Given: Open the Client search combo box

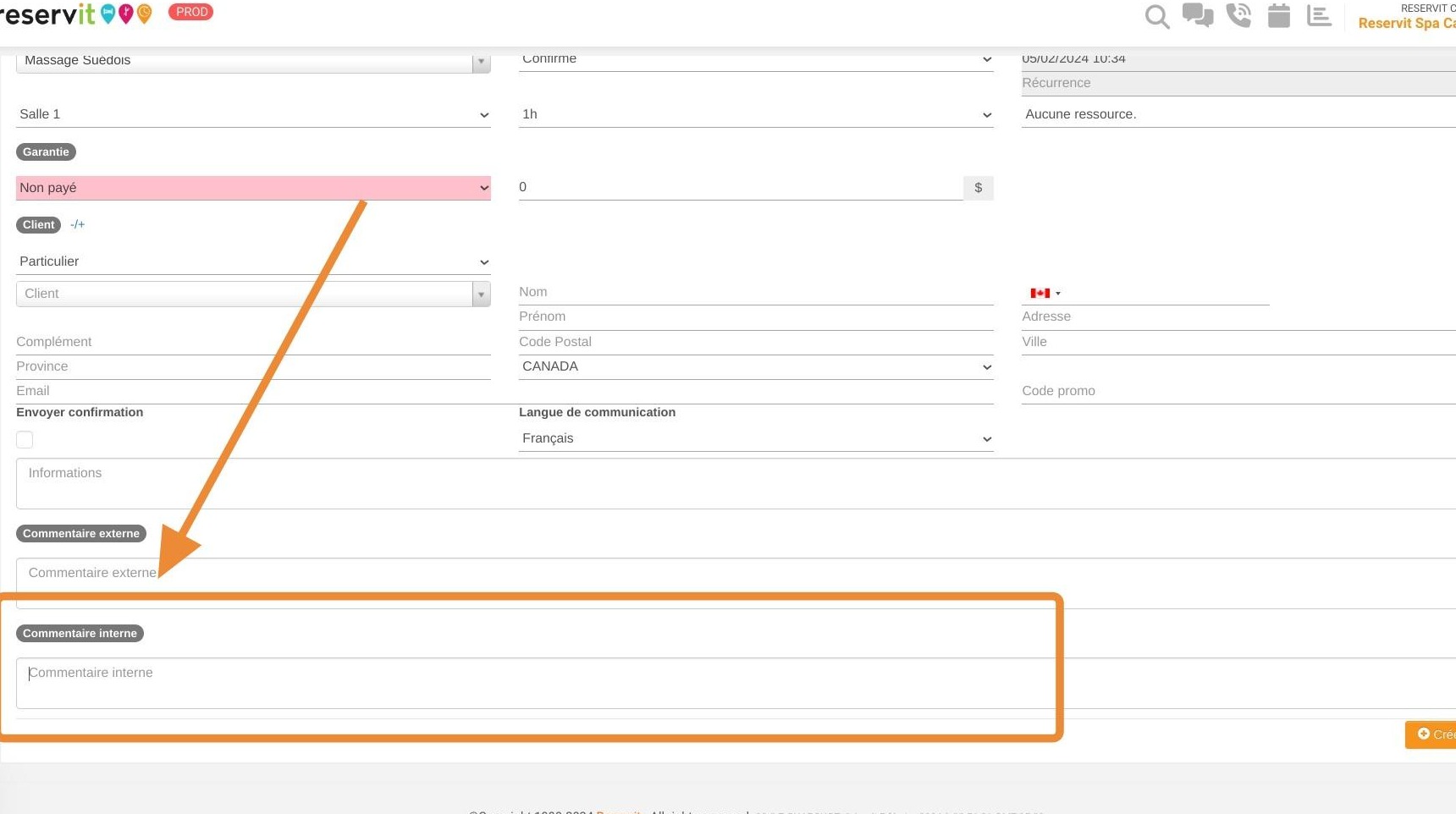Looking at the screenshot, I should pos(253,294).
